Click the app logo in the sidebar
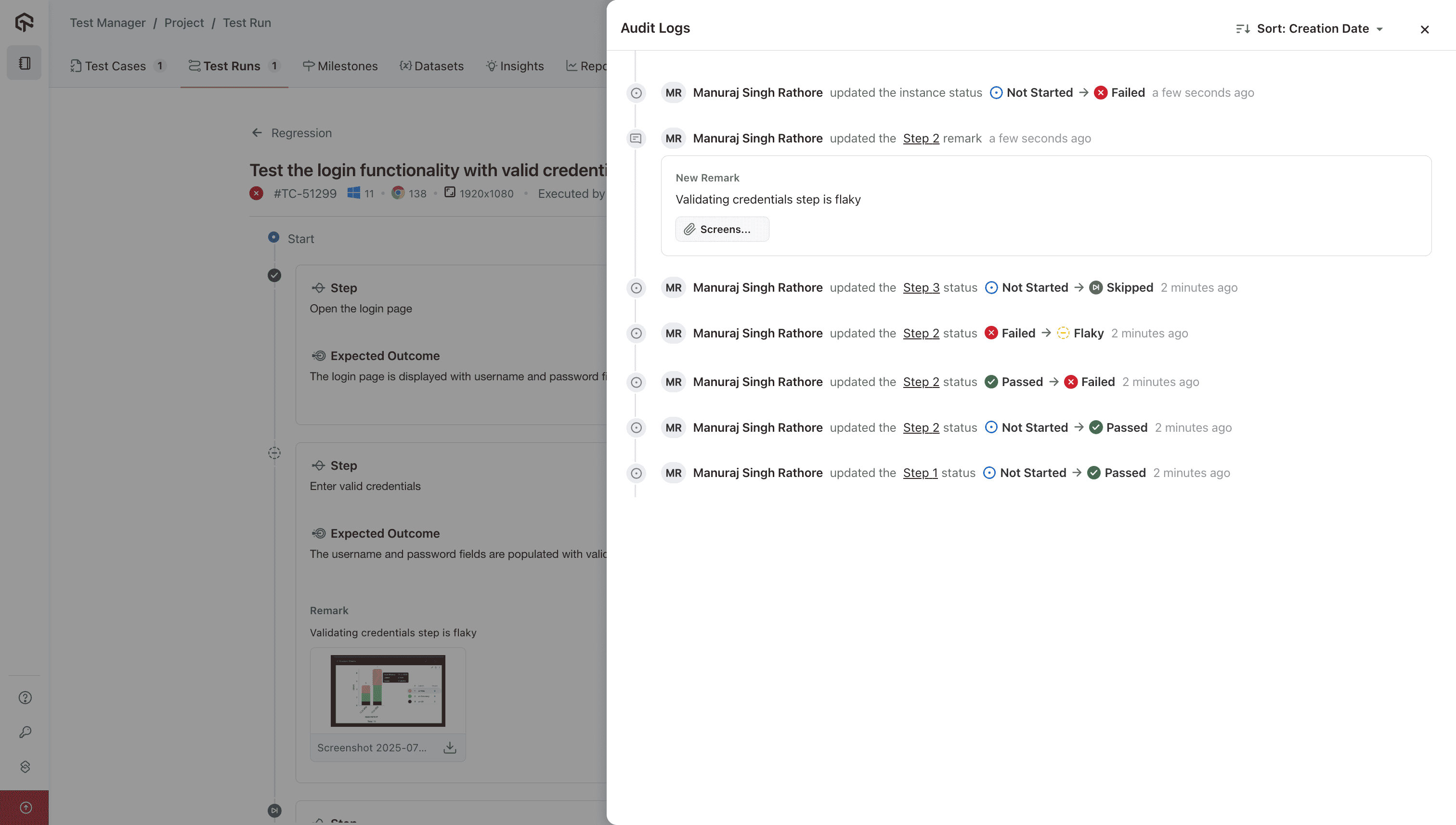This screenshot has width=1456, height=825. pyautogui.click(x=24, y=23)
